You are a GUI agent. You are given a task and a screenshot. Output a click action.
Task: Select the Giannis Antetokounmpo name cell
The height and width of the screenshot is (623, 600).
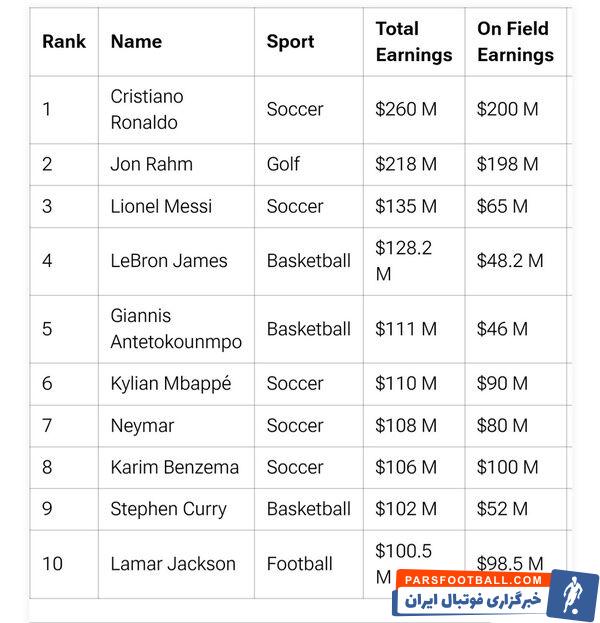click(x=175, y=329)
